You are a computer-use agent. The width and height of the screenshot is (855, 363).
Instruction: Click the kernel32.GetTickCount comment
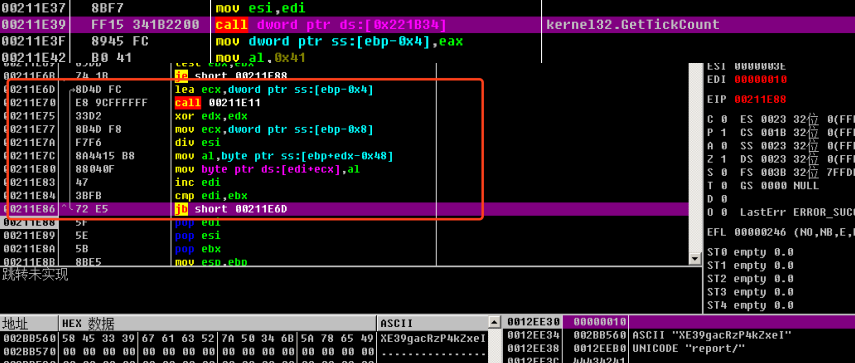(633, 25)
